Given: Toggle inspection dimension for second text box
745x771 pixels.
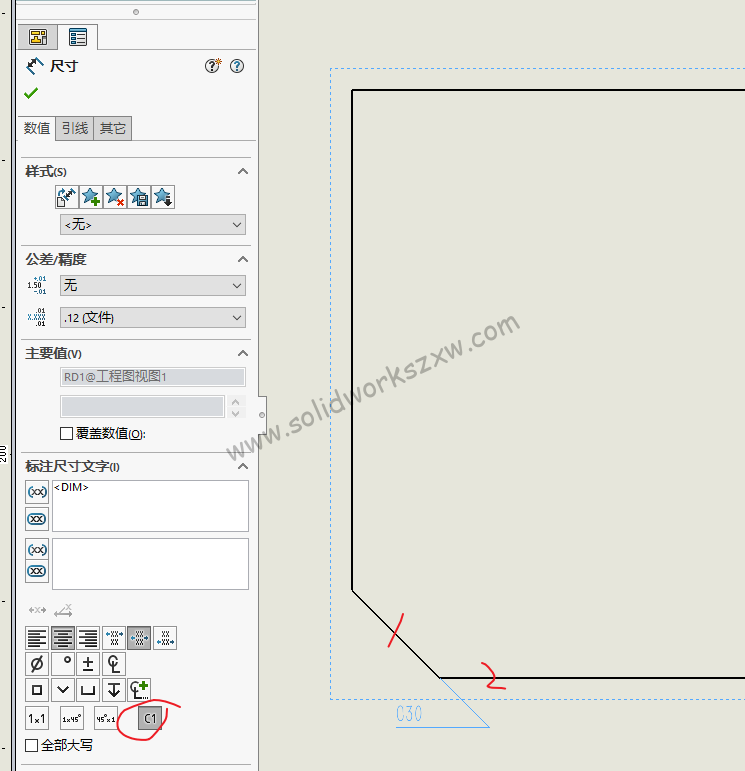Looking at the screenshot, I should coord(37,571).
